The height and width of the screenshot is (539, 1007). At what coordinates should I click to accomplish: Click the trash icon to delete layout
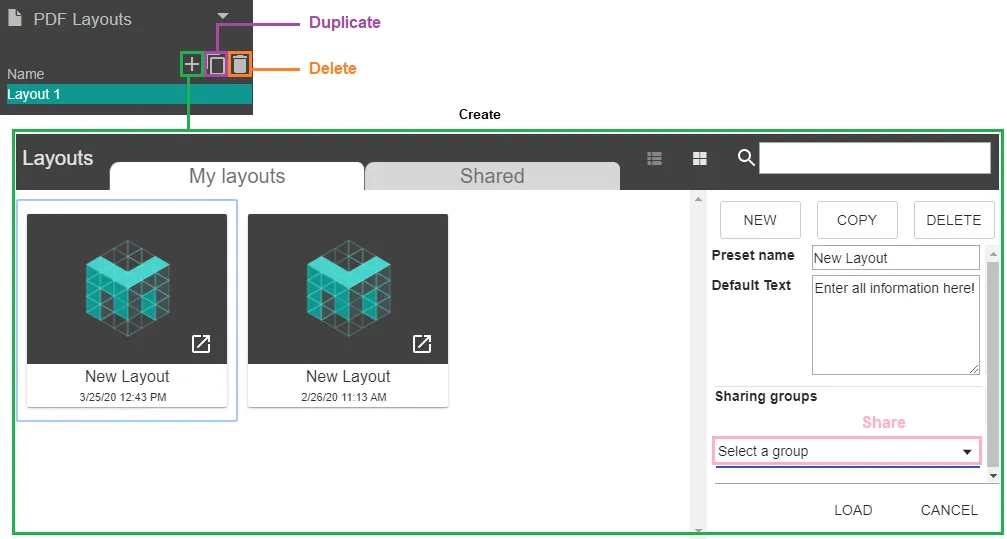click(x=240, y=65)
